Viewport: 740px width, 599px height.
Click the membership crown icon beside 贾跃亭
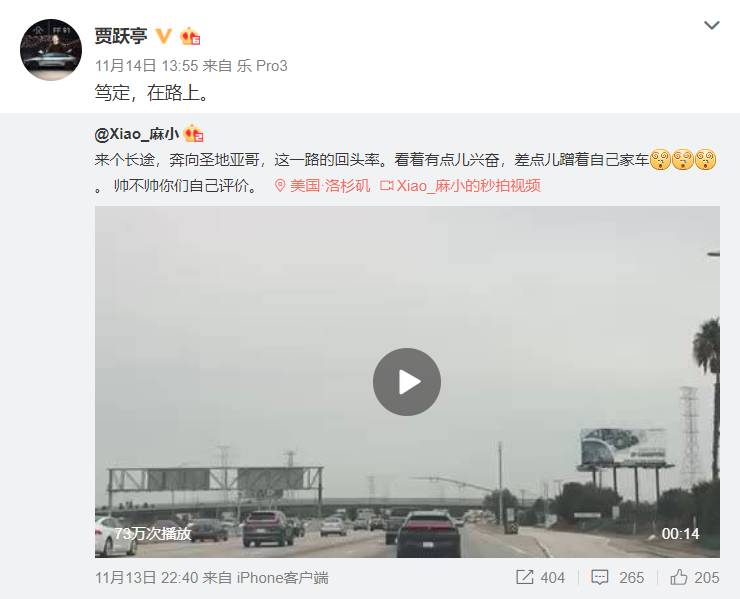190,36
